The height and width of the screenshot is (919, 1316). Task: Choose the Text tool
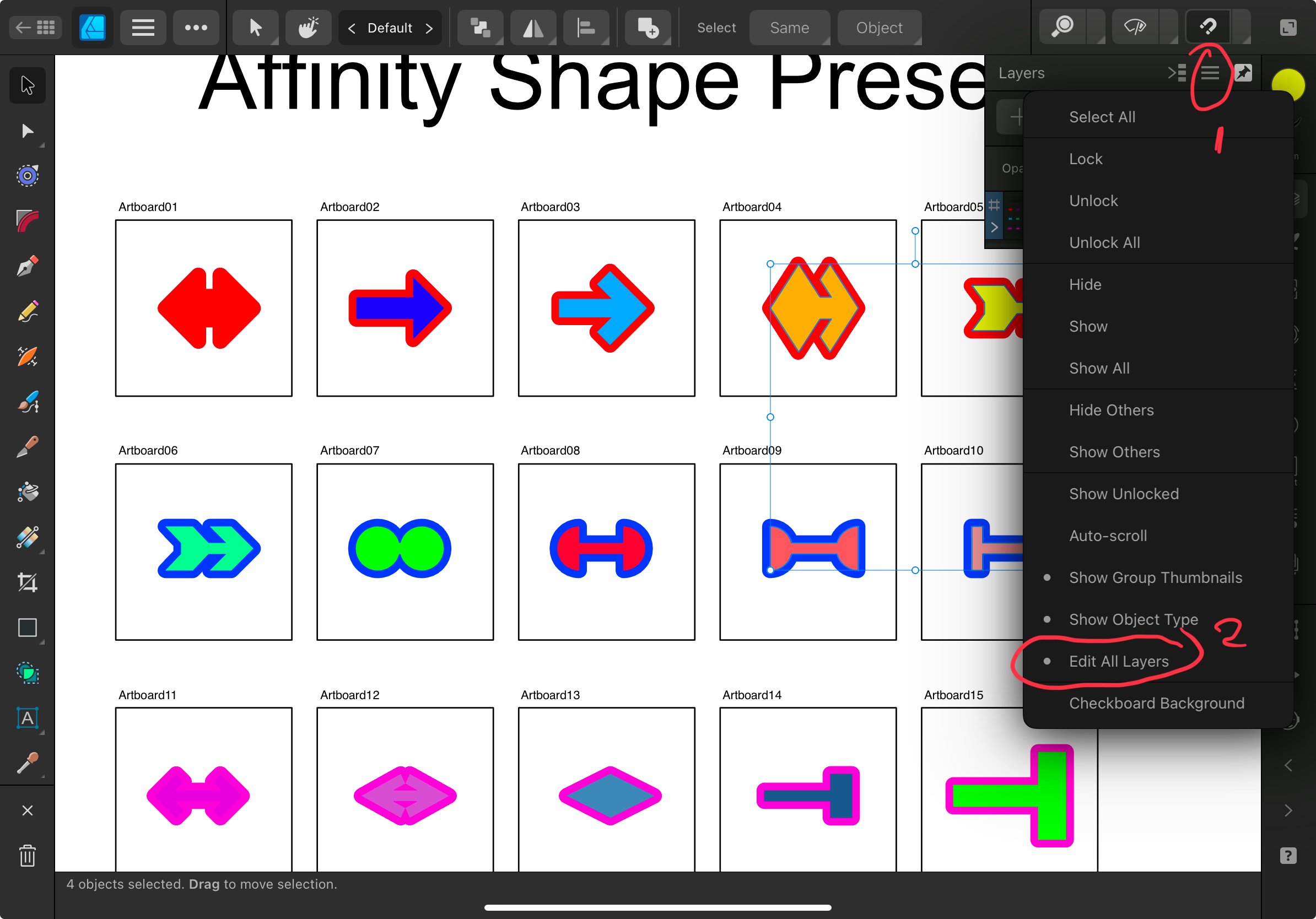(27, 718)
